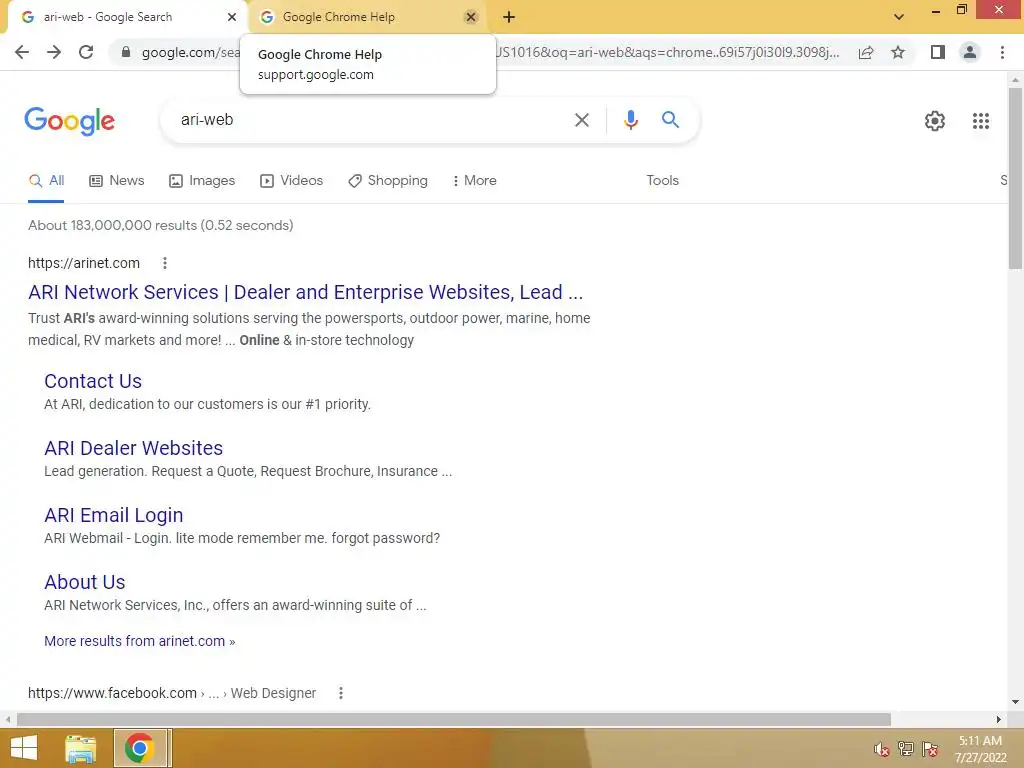Open the taskbar clock showing 5:11 AM
This screenshot has height=768, width=1024.
[980, 749]
